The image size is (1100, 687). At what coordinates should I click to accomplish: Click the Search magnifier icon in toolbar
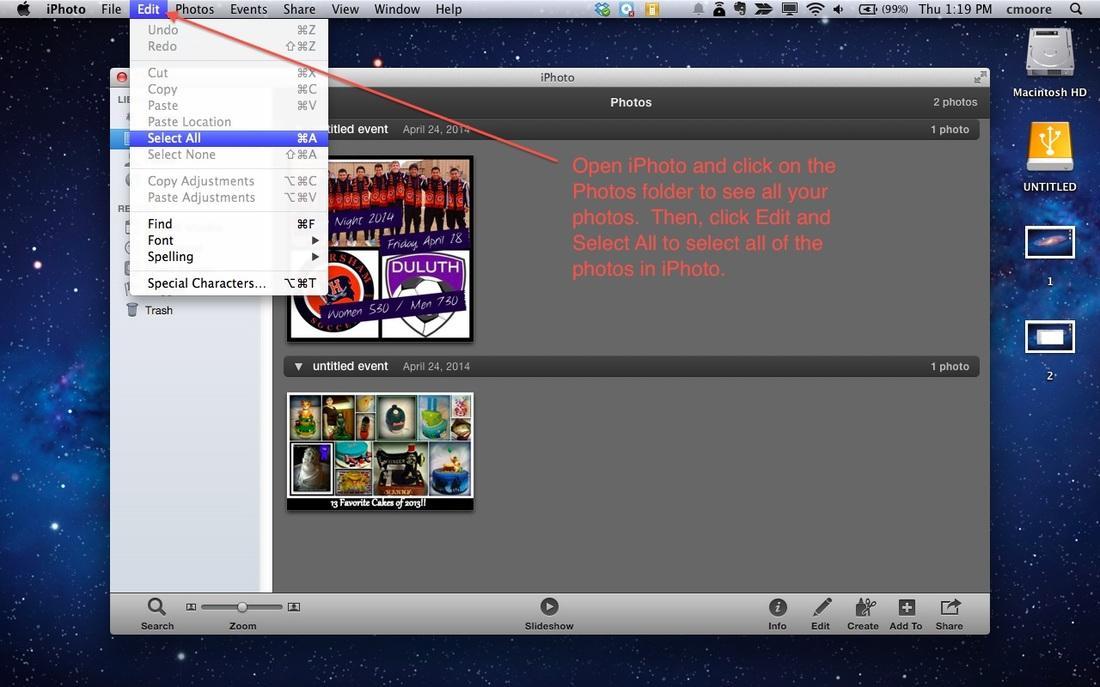[157, 607]
